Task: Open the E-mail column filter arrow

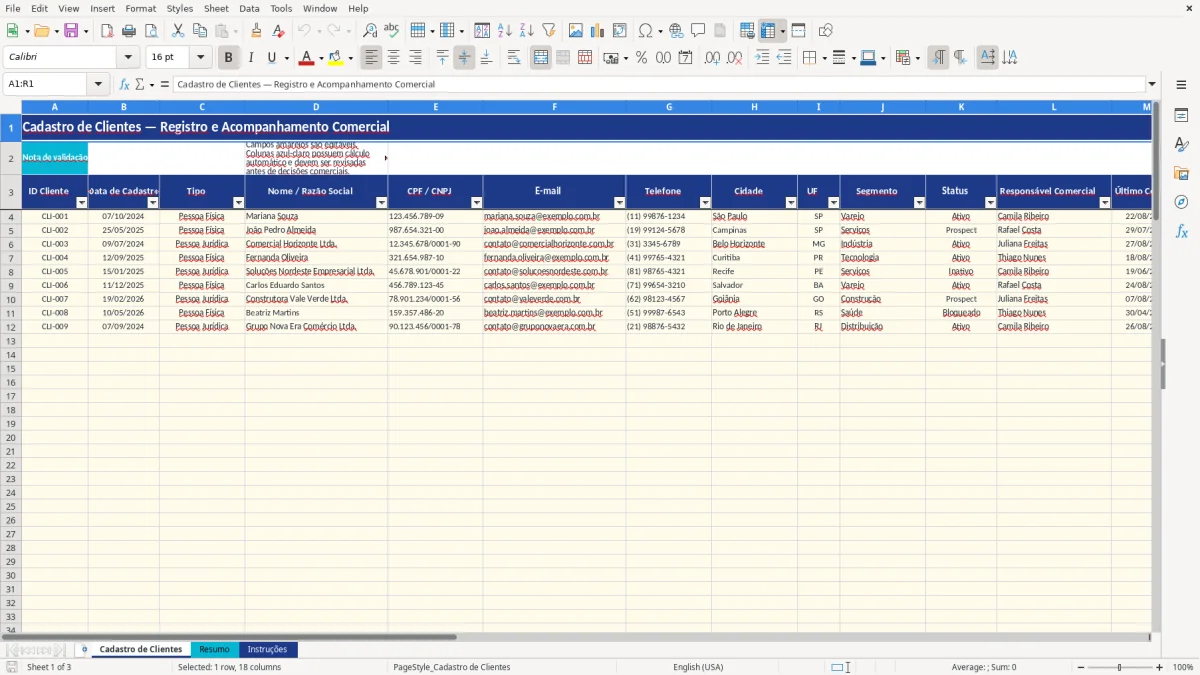Action: point(620,203)
